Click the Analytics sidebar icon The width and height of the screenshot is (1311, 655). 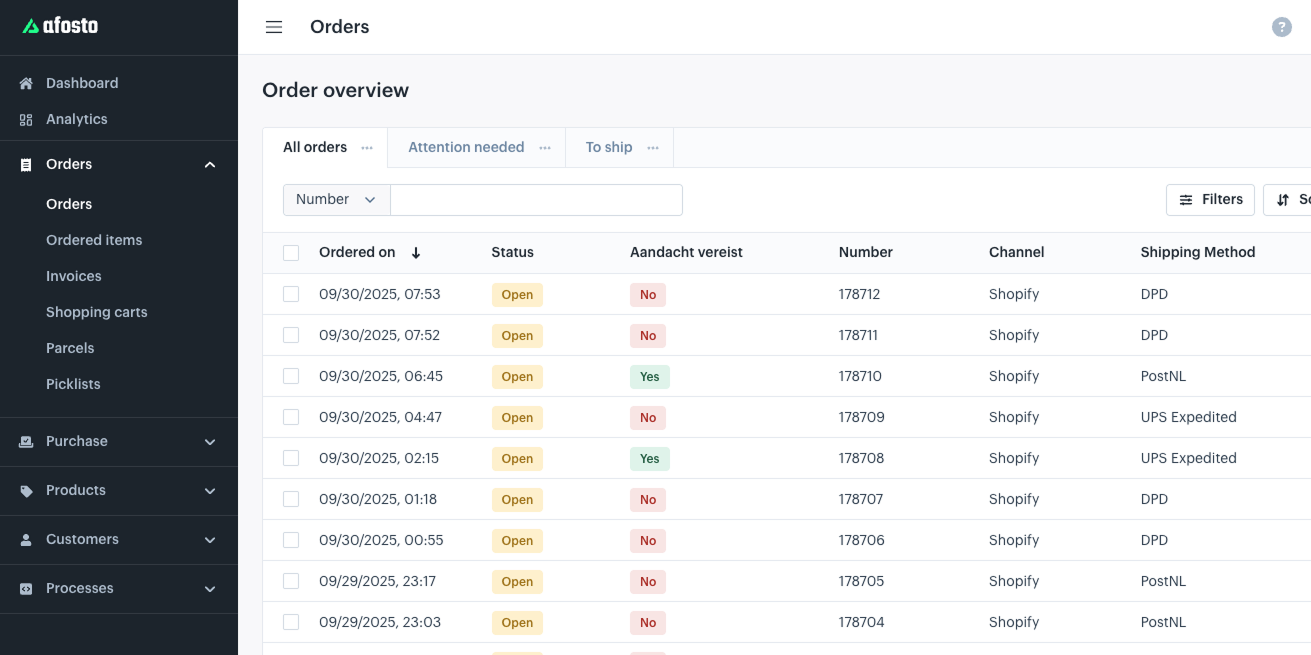[26, 119]
